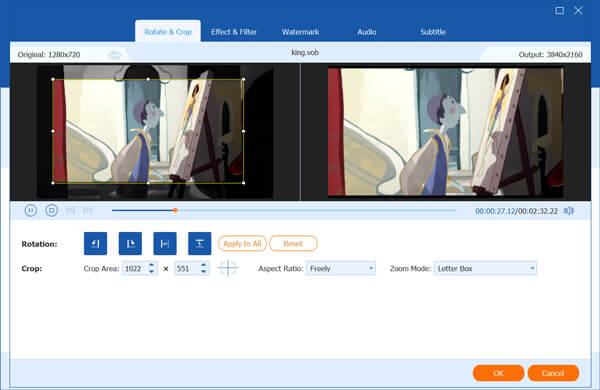Screen dimensions: 600x390
Task: Open the Zoom Mode dropdown
Action: [485, 268]
